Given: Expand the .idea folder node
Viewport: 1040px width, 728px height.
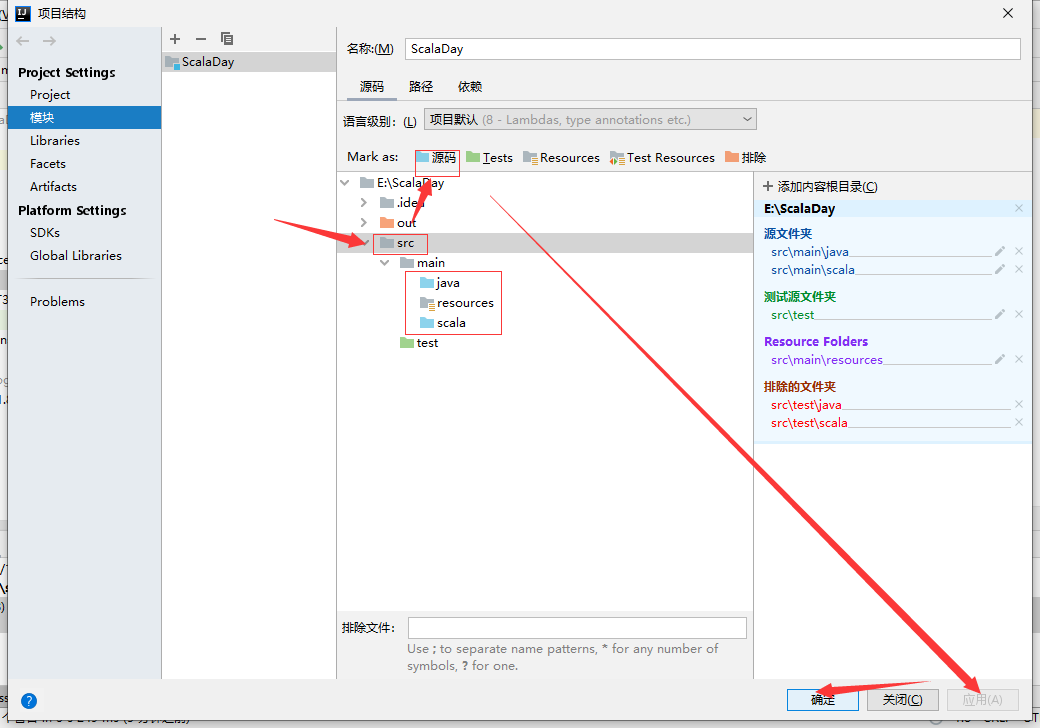Looking at the screenshot, I should click(x=363, y=203).
